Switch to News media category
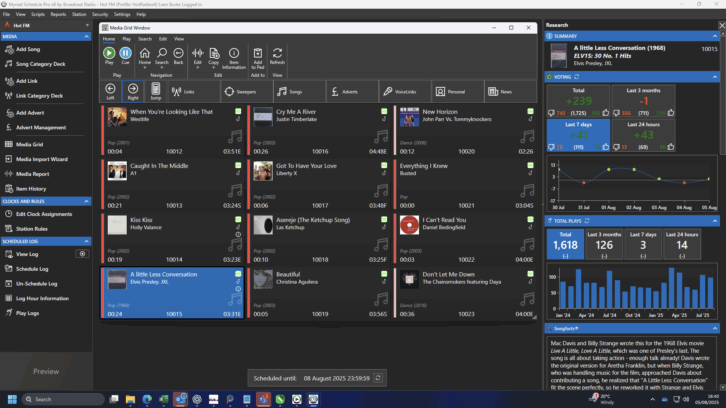Screen dimensions: 726x408 pos(510,92)
